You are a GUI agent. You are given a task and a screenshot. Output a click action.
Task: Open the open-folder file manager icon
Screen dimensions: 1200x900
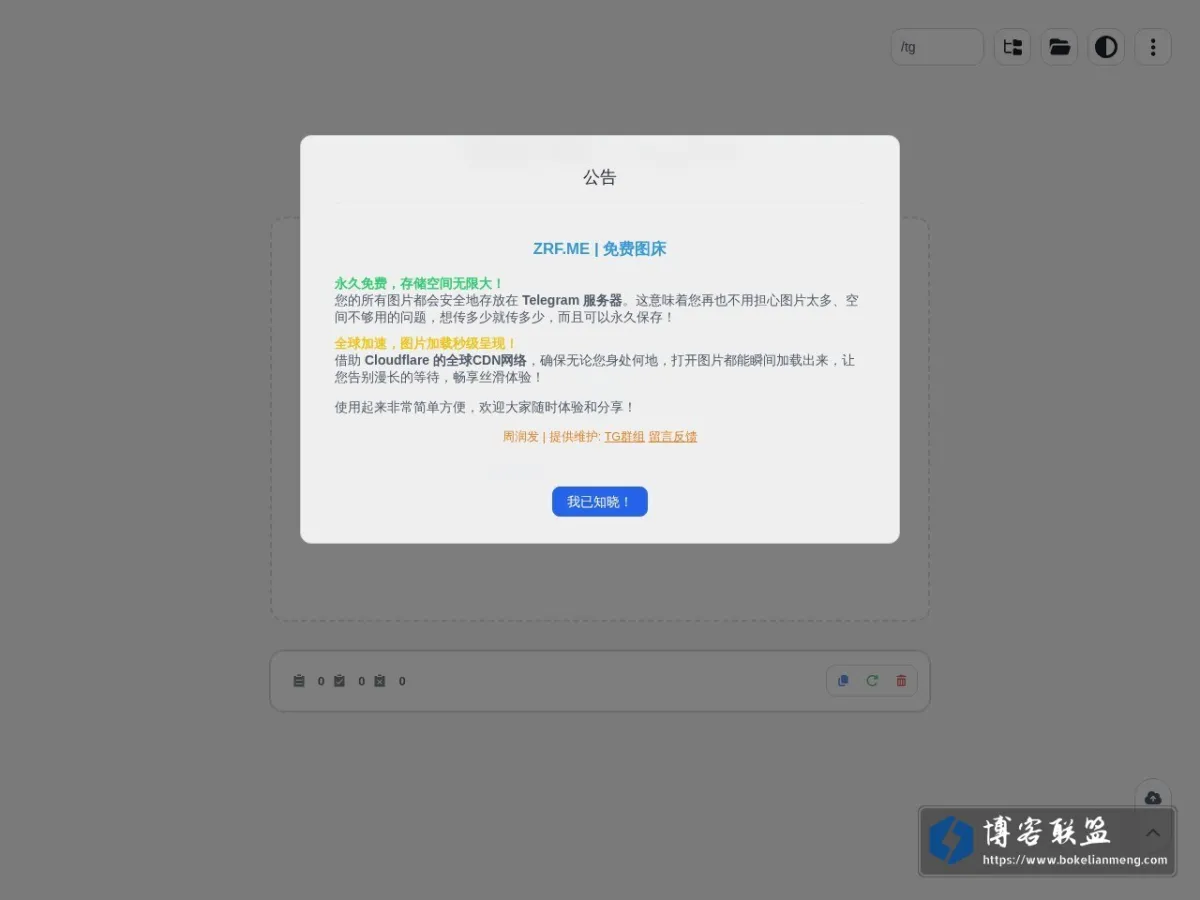(1059, 47)
